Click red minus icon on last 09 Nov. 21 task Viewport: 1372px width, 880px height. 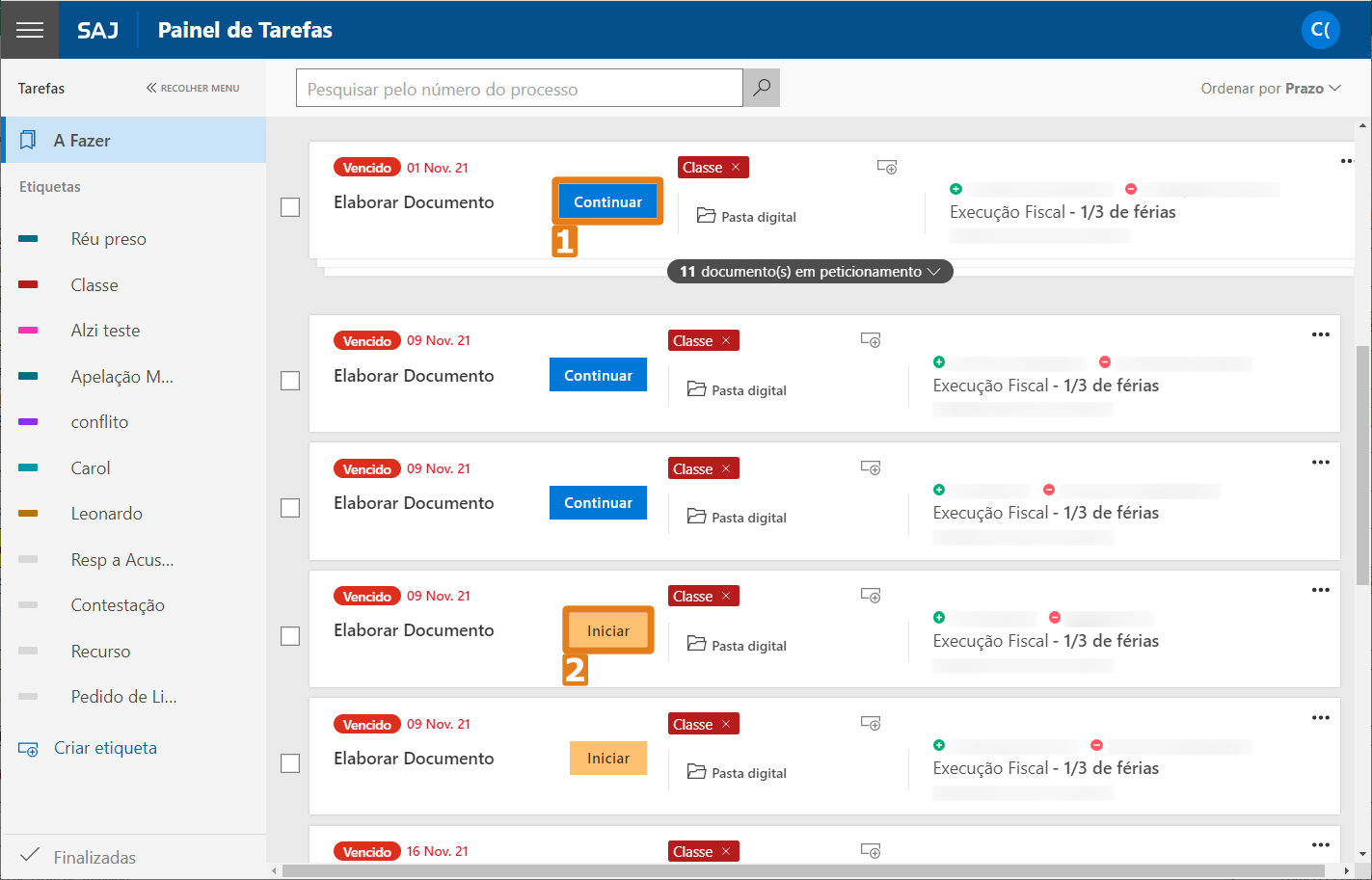coord(1096,745)
